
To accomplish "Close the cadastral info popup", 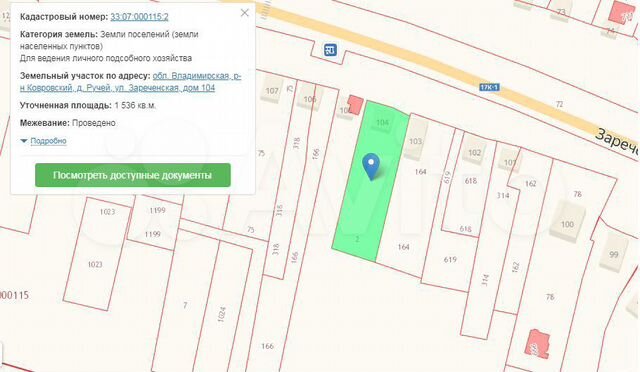I will (244, 13).
